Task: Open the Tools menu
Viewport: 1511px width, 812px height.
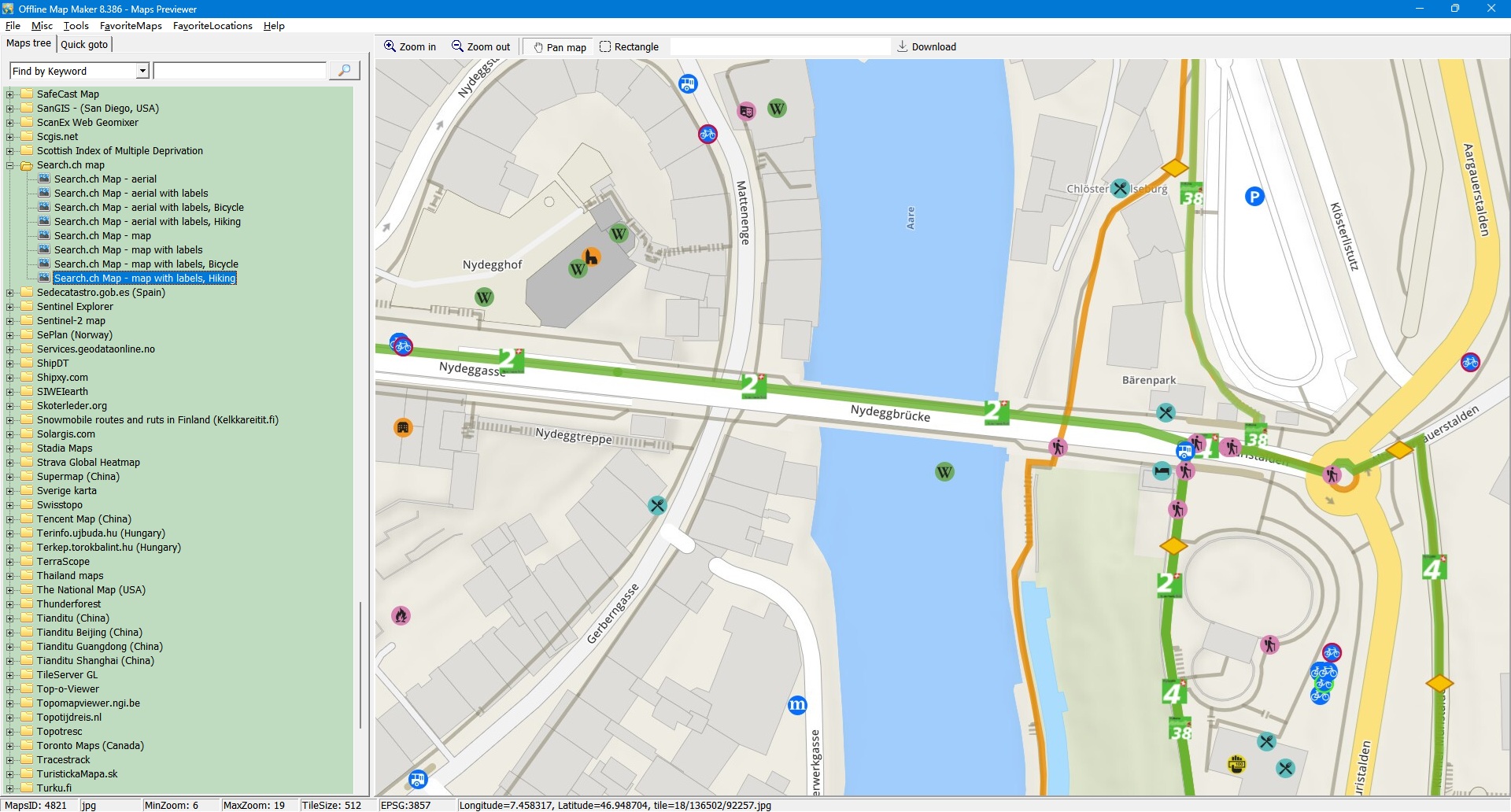Action: coord(76,26)
